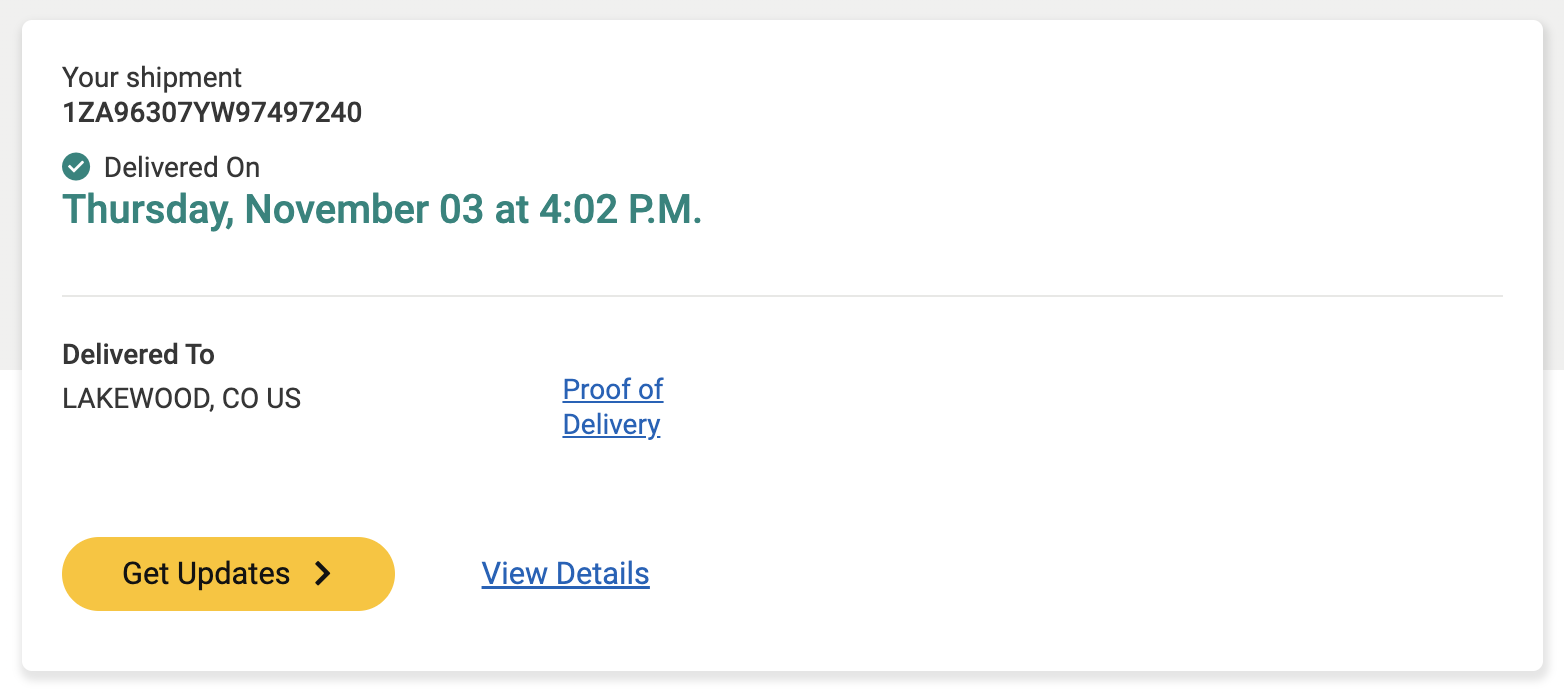Click the chevron arrow on Get Updates
Screen dimensions: 1564x694
point(322,573)
